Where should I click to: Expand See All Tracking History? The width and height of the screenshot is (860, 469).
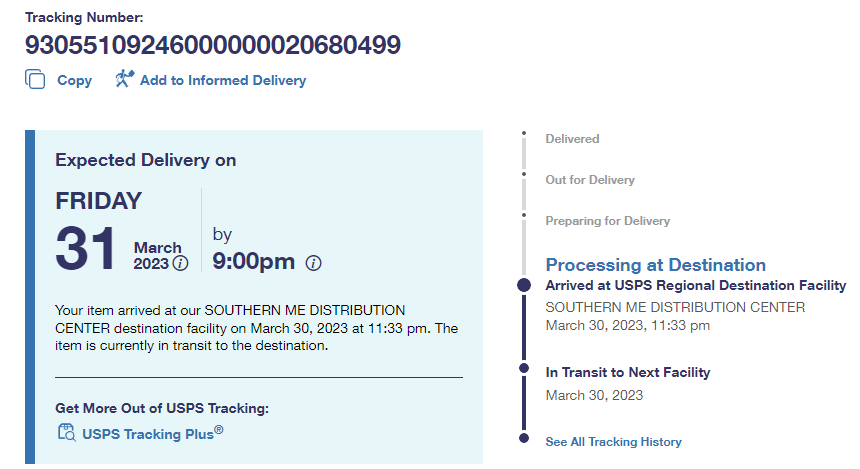pos(613,441)
